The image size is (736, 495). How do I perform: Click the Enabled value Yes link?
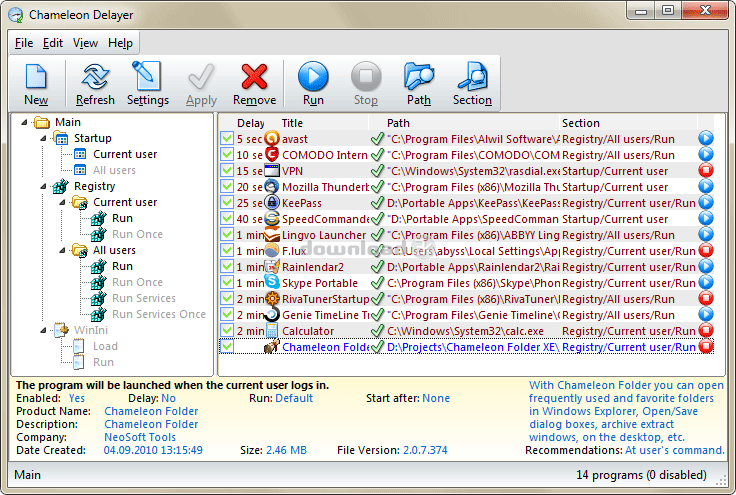pos(77,398)
